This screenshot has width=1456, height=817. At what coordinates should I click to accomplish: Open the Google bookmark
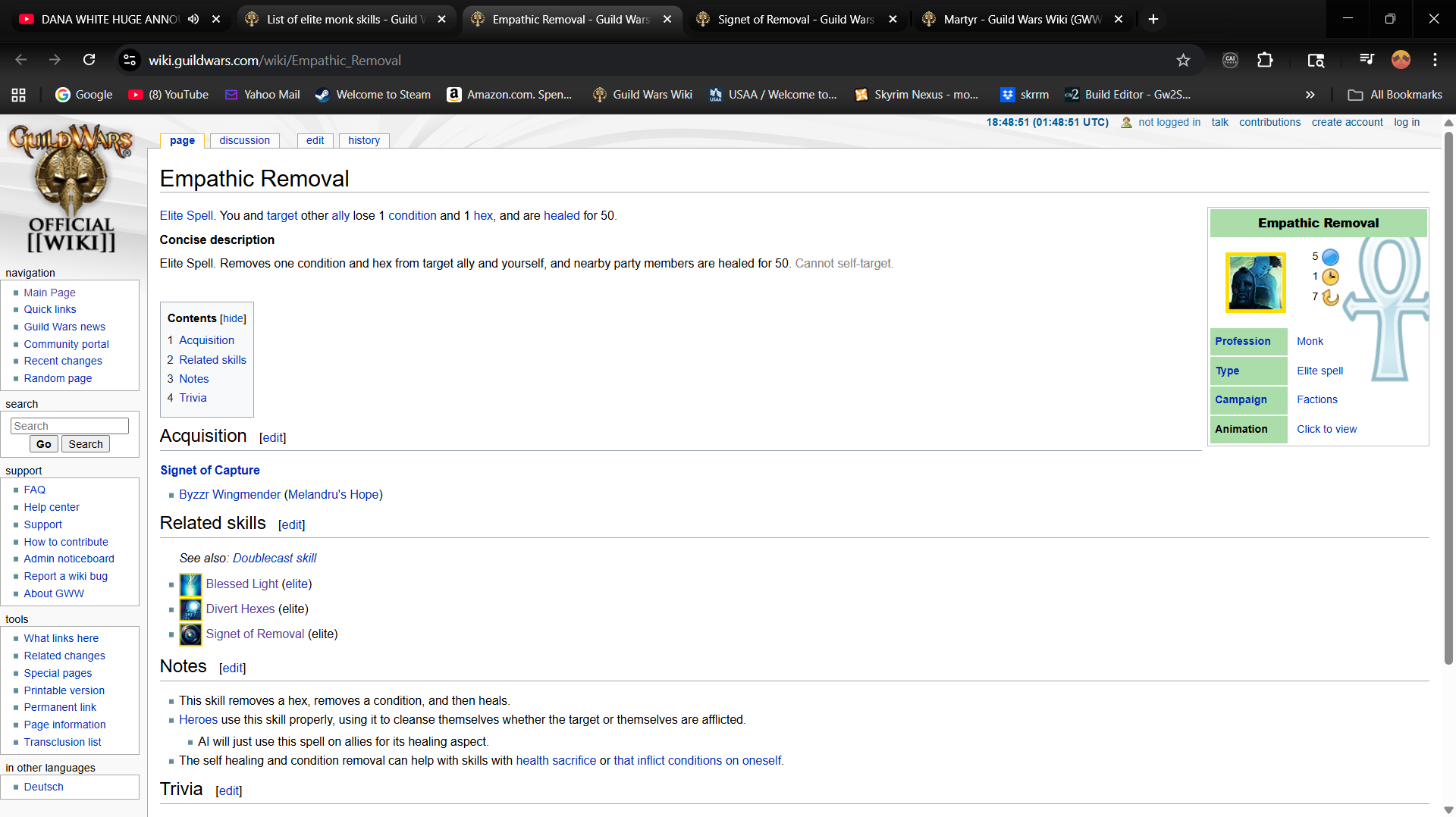coord(84,95)
